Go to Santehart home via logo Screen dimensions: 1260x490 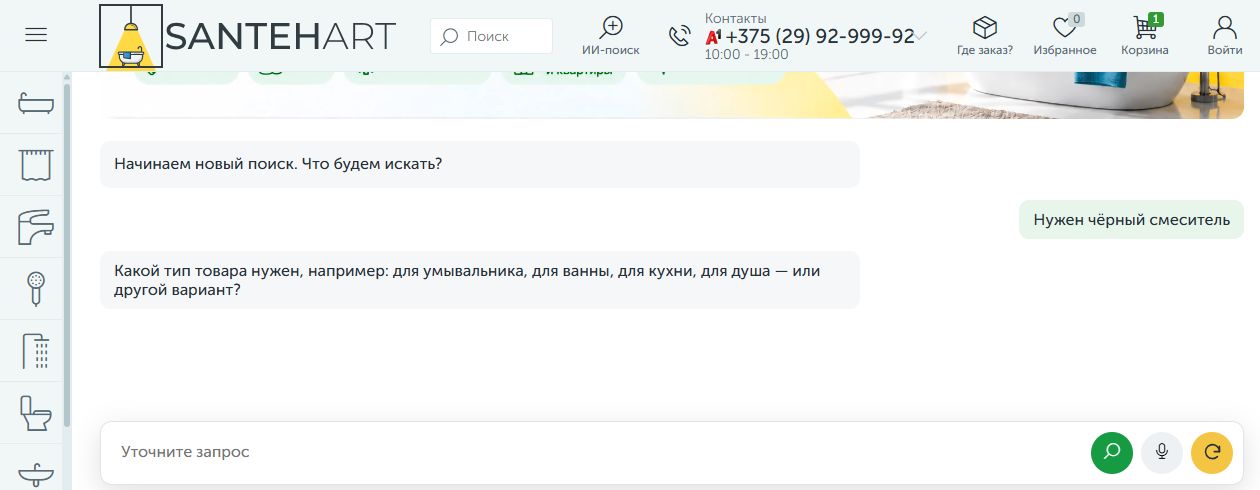tap(248, 36)
